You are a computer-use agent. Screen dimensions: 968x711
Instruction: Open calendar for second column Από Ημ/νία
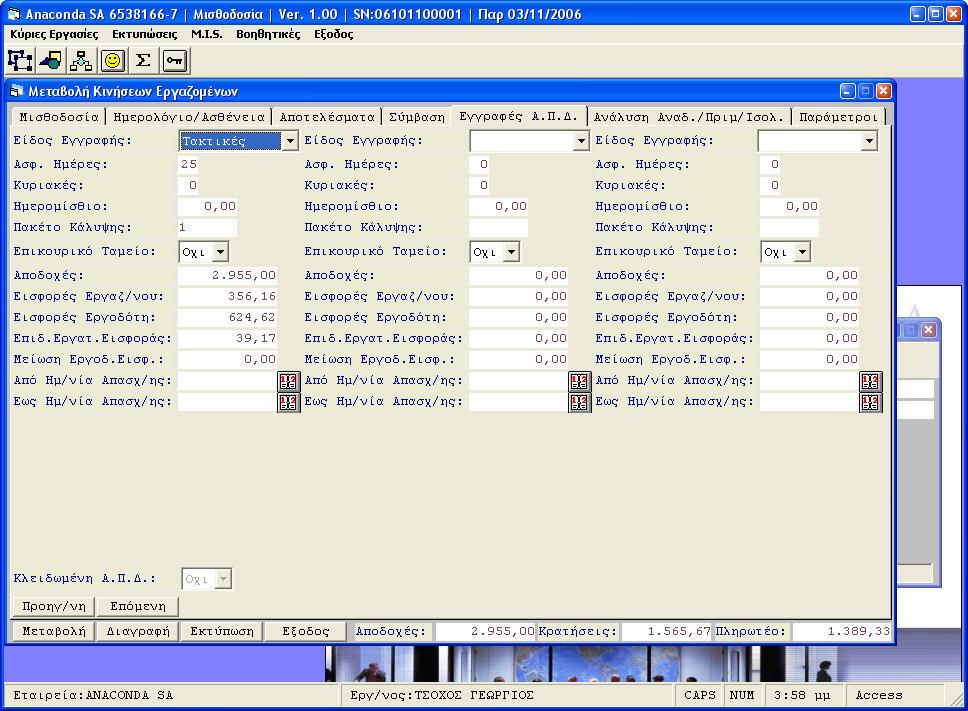[579, 381]
